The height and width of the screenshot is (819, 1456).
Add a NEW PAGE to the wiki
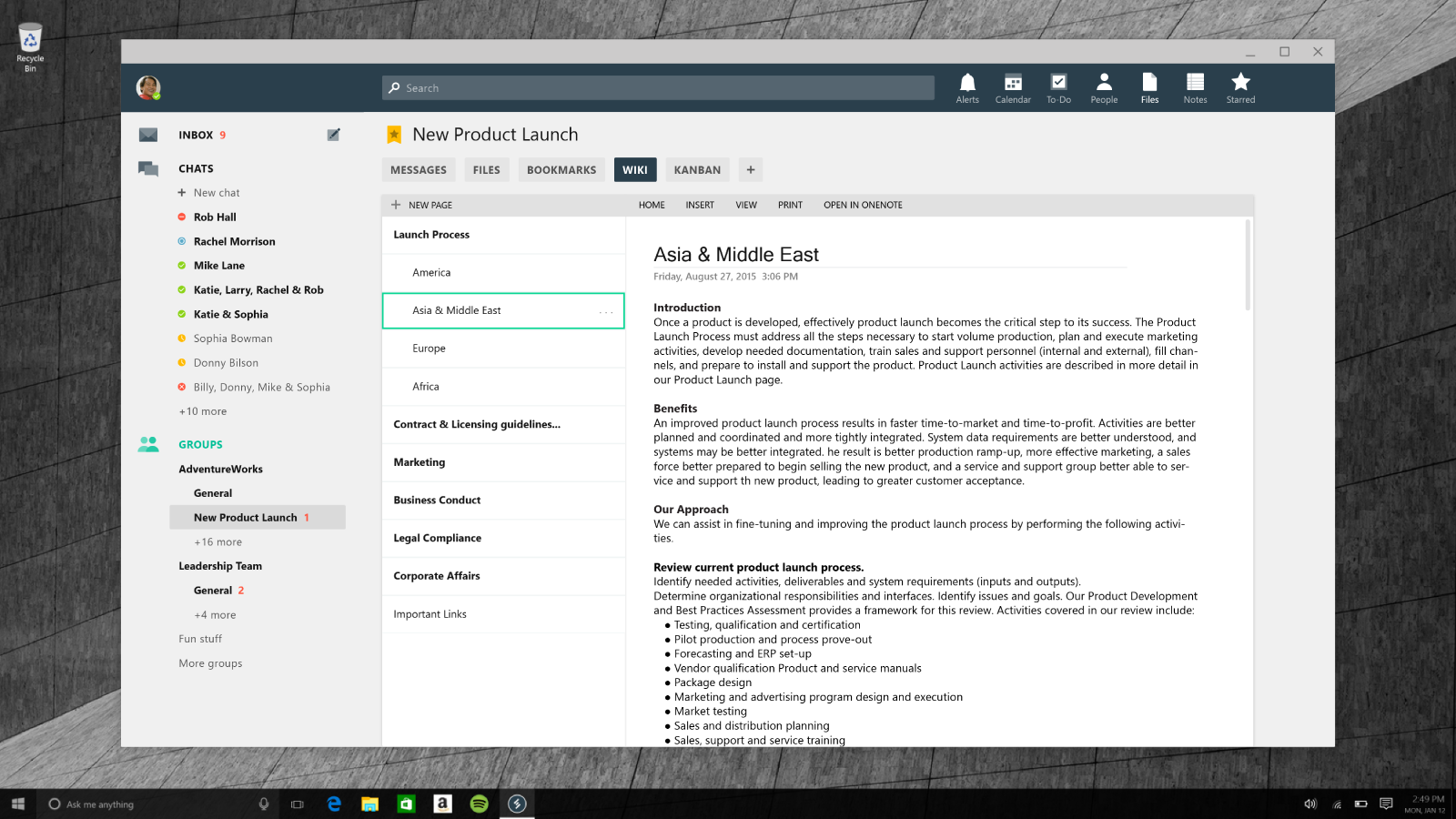pyautogui.click(x=421, y=206)
